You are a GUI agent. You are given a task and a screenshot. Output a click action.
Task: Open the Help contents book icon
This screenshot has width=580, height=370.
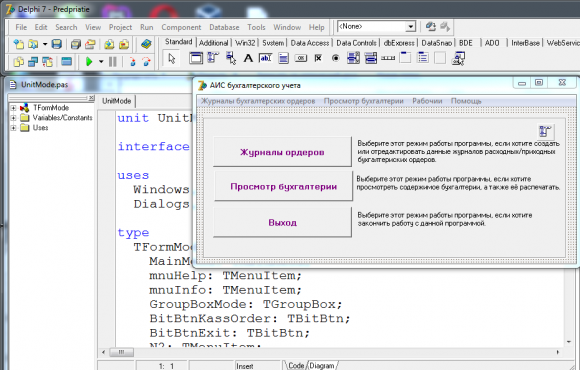[146, 44]
